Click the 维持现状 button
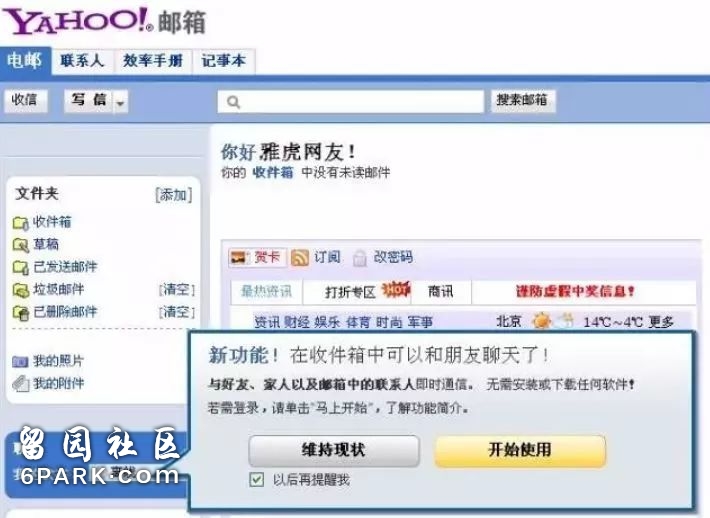Viewport: 710px width, 518px height. click(x=334, y=450)
